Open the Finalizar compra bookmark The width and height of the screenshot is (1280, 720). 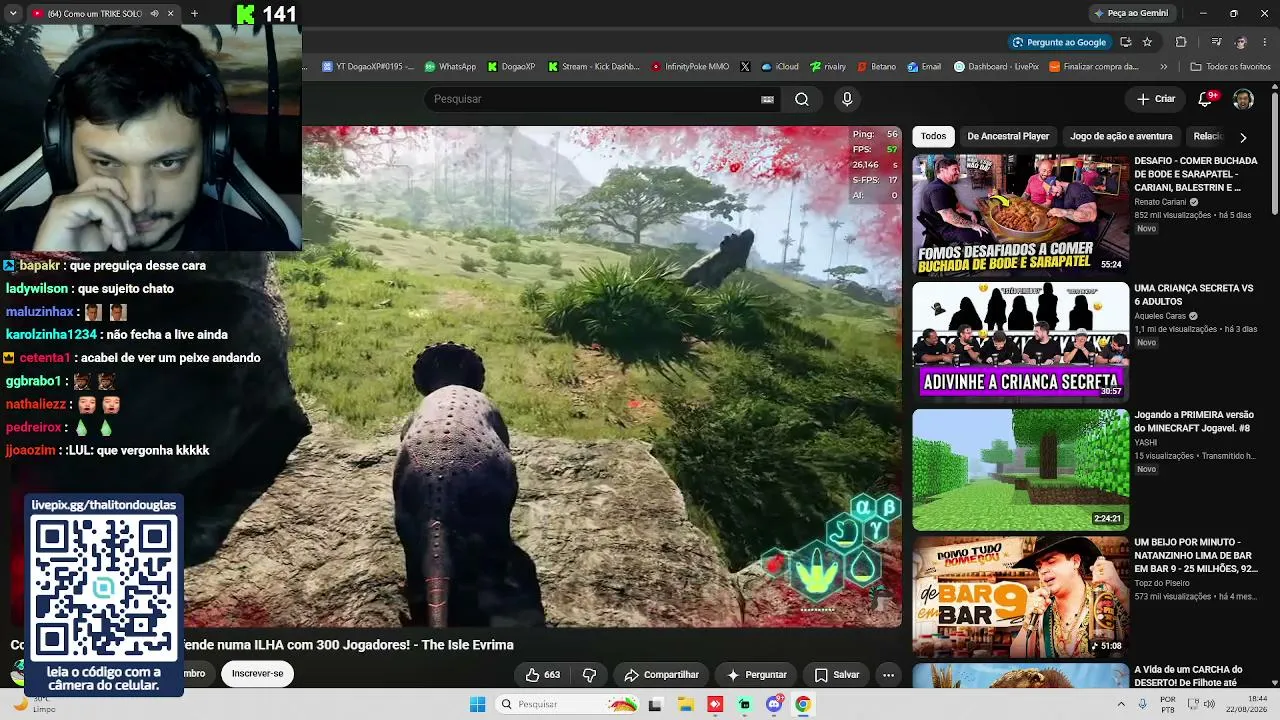tap(1094, 67)
